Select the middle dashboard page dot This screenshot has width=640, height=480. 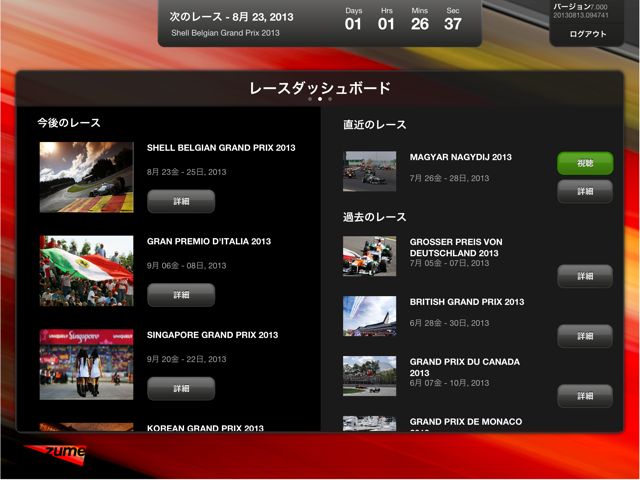(x=320, y=99)
